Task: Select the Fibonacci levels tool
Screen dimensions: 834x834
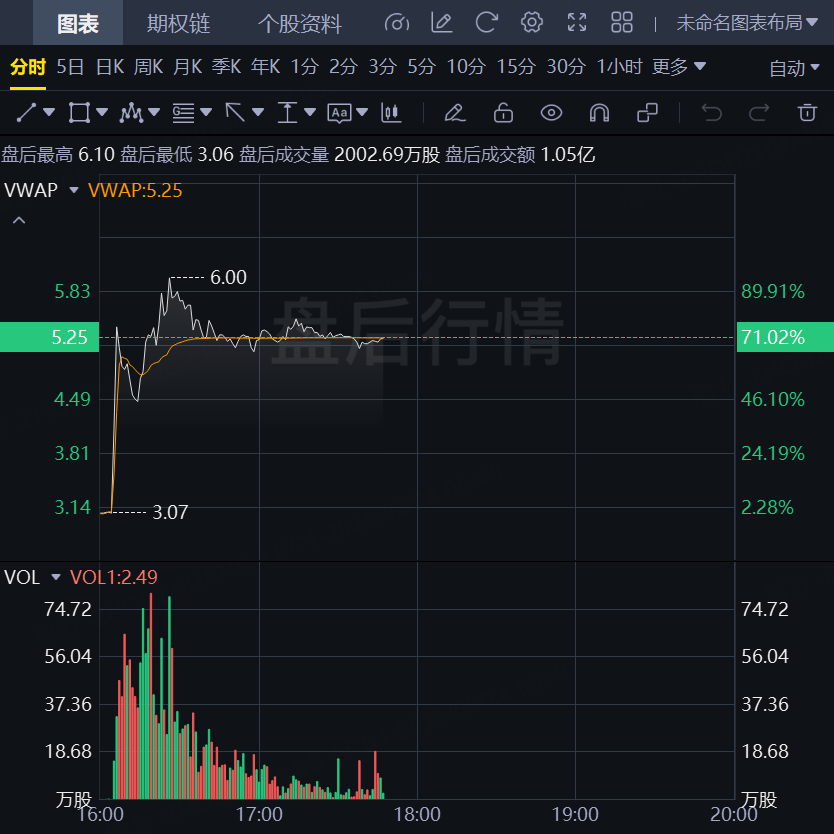Action: point(184,113)
